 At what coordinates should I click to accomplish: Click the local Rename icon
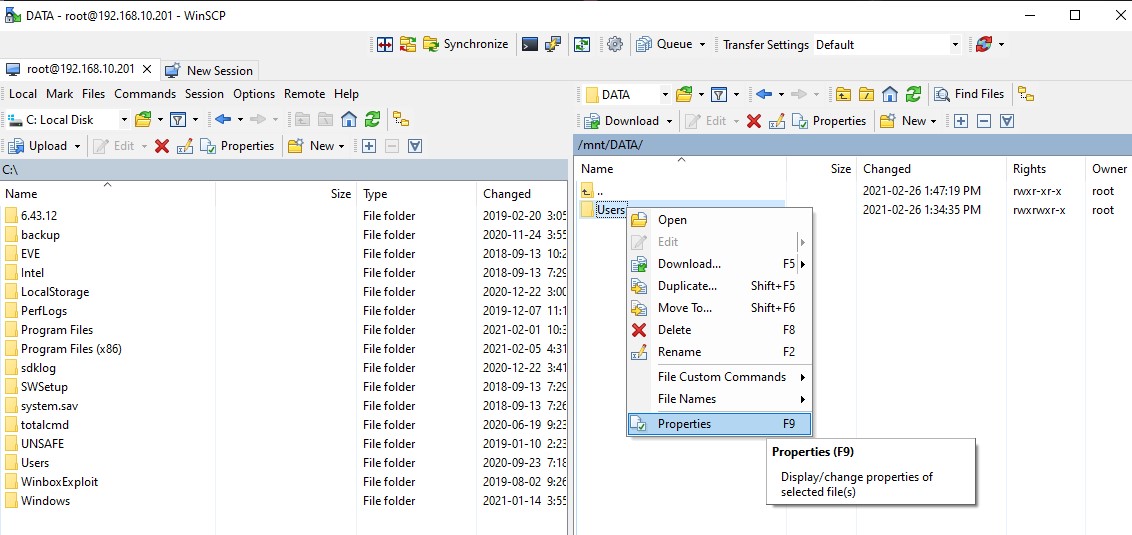(185, 146)
